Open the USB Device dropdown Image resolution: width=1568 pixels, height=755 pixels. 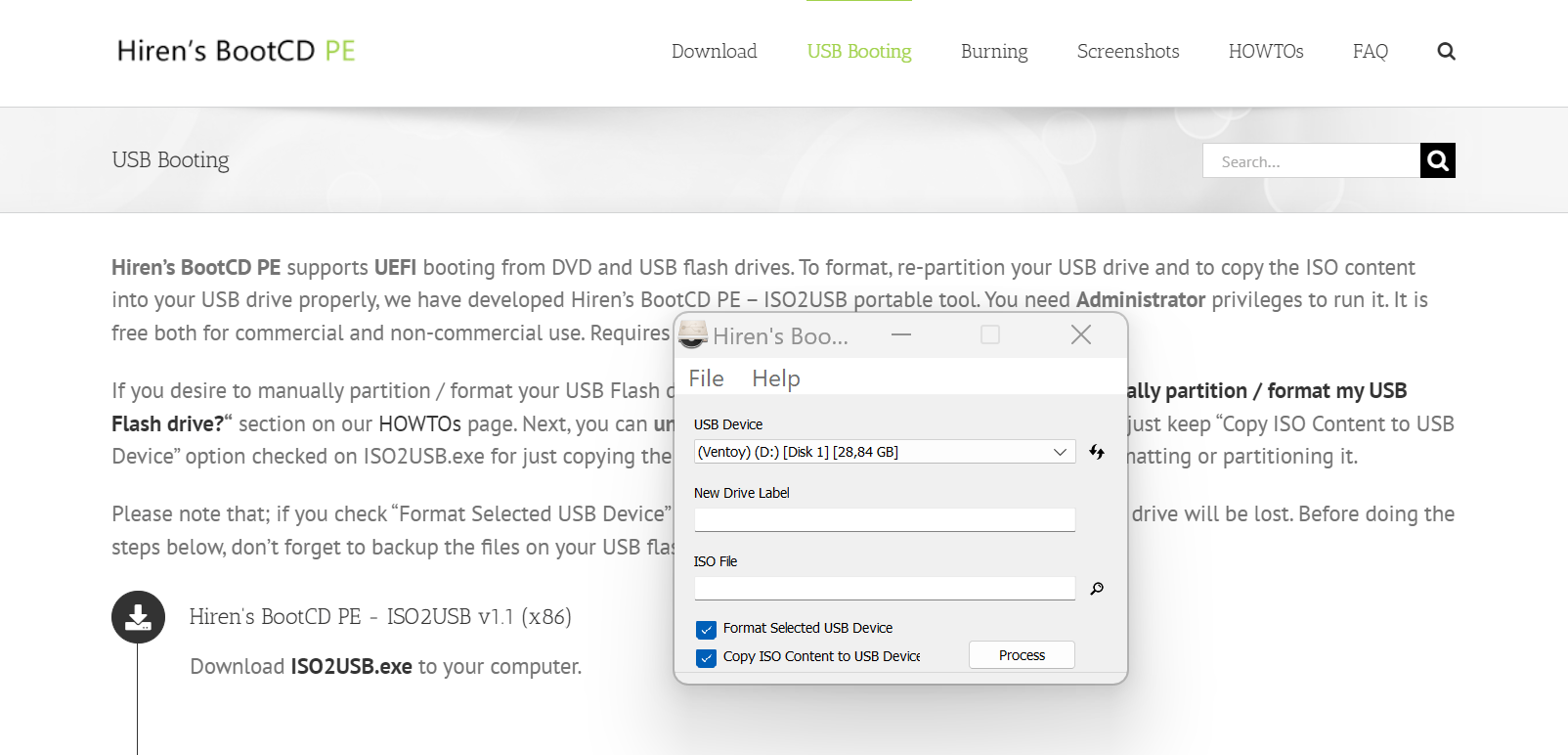coord(885,452)
